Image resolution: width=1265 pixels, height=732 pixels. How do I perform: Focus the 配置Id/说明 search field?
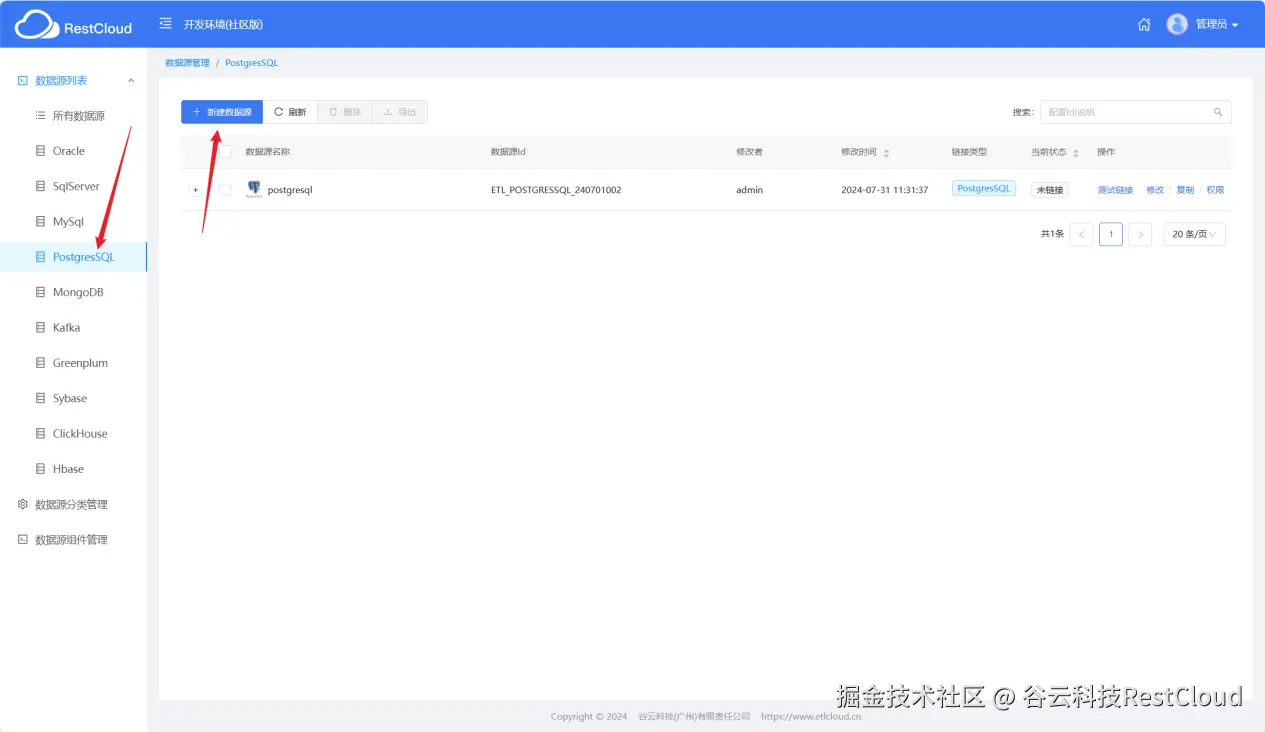pos(1136,112)
